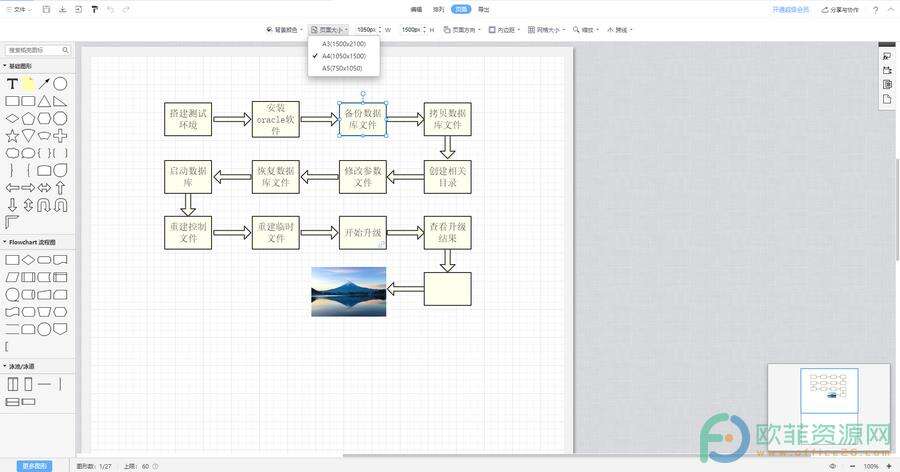Click the Mount Fuji image on canvas
The width and height of the screenshot is (900, 472).
[348, 291]
